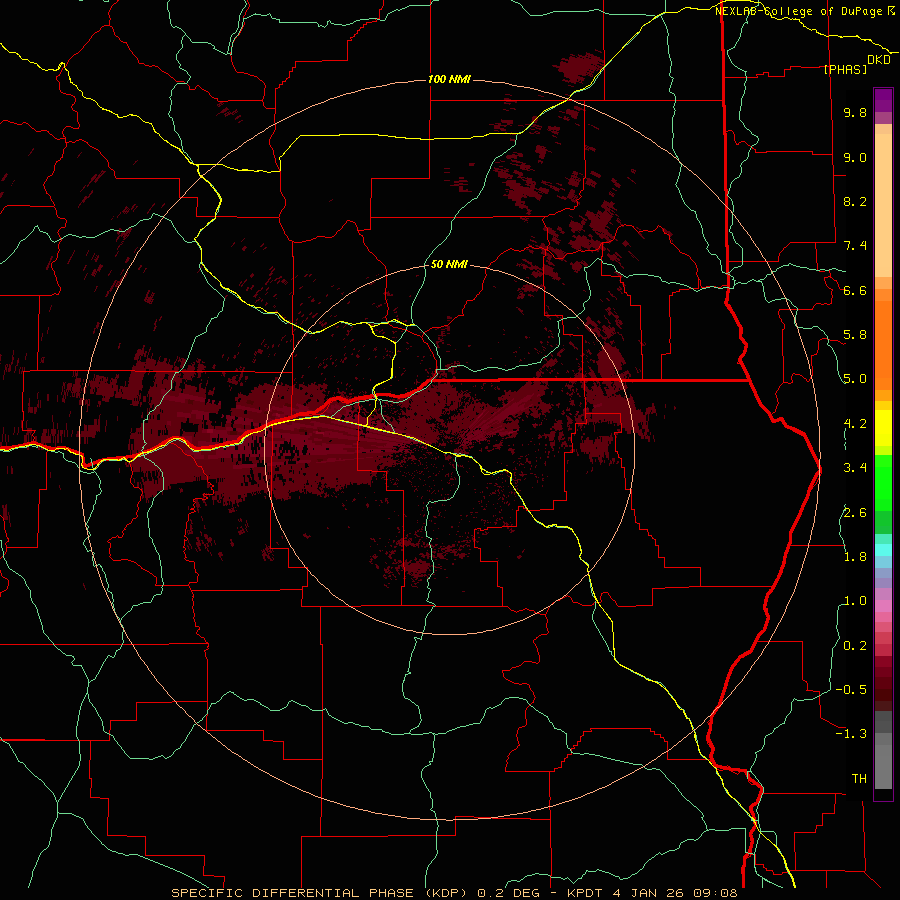
Task: Select the 6.6 value on the scale
Action: (x=855, y=290)
